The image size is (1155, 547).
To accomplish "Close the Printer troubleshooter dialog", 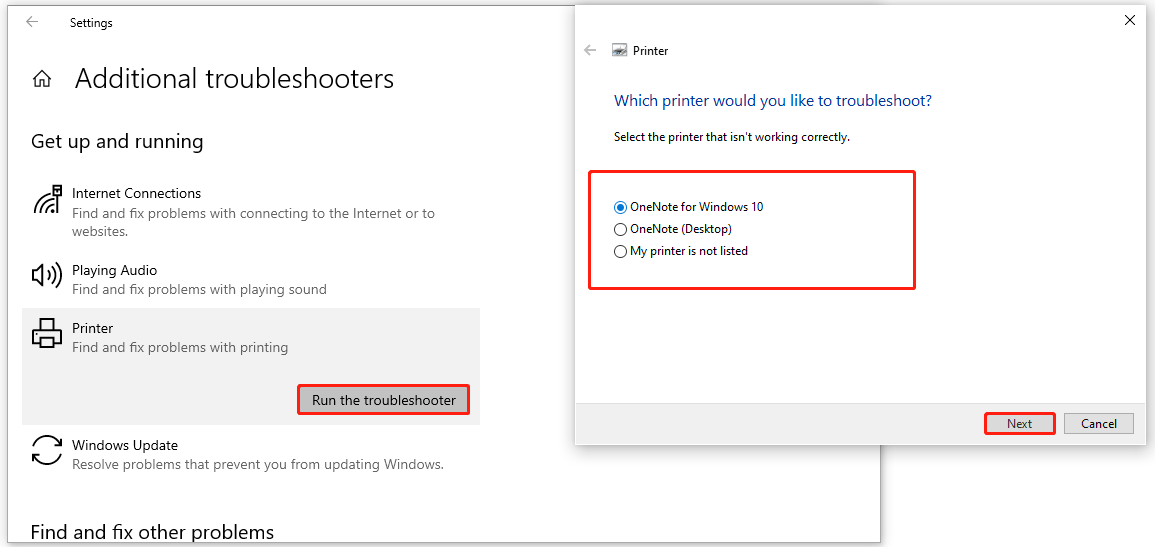I will tap(1130, 21).
